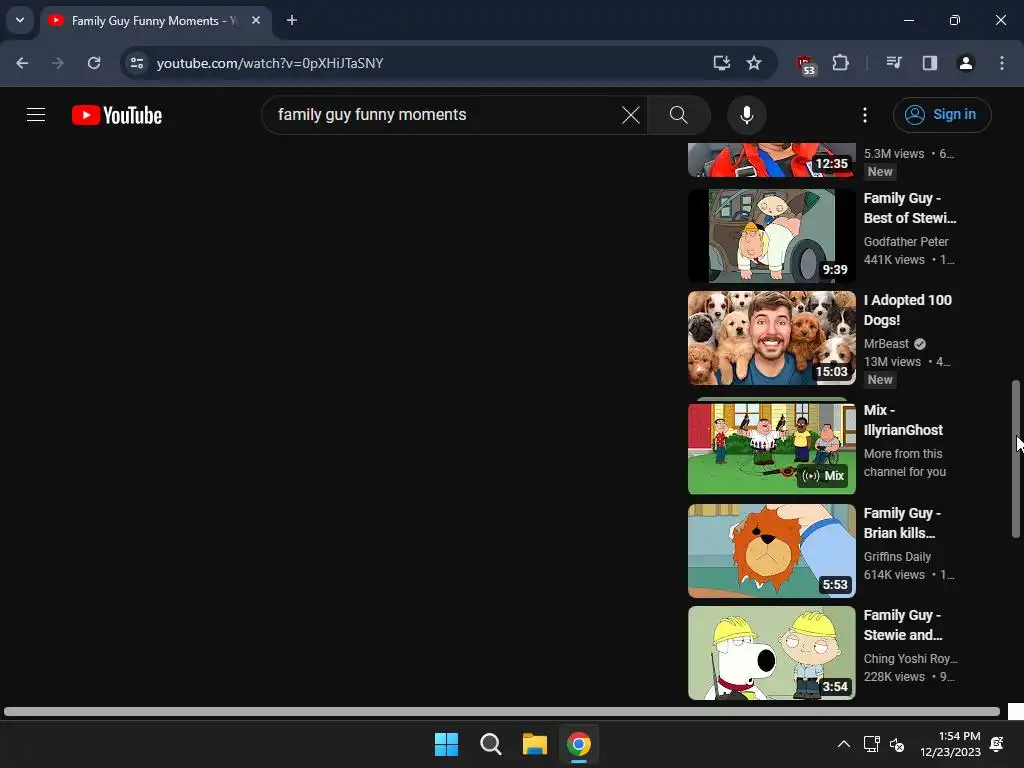Open a new browser tab
This screenshot has height=768, width=1024.
point(292,21)
